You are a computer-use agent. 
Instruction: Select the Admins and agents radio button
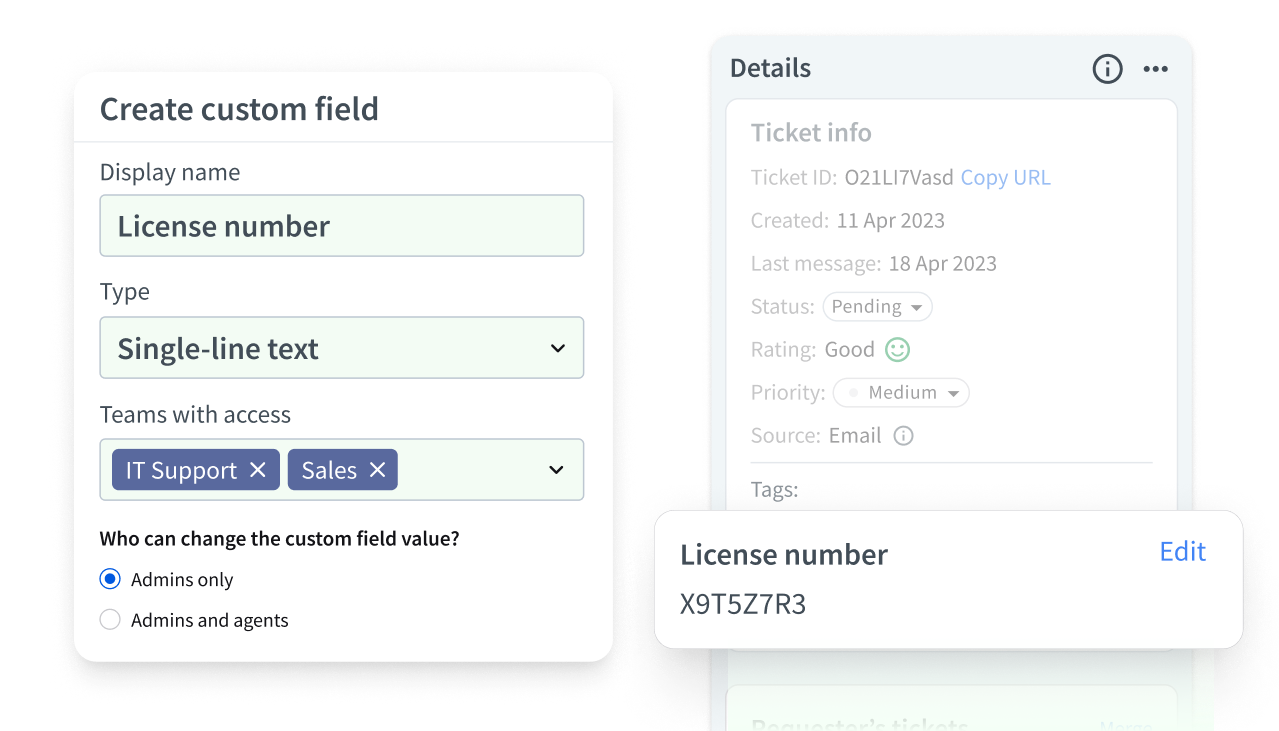click(x=110, y=619)
